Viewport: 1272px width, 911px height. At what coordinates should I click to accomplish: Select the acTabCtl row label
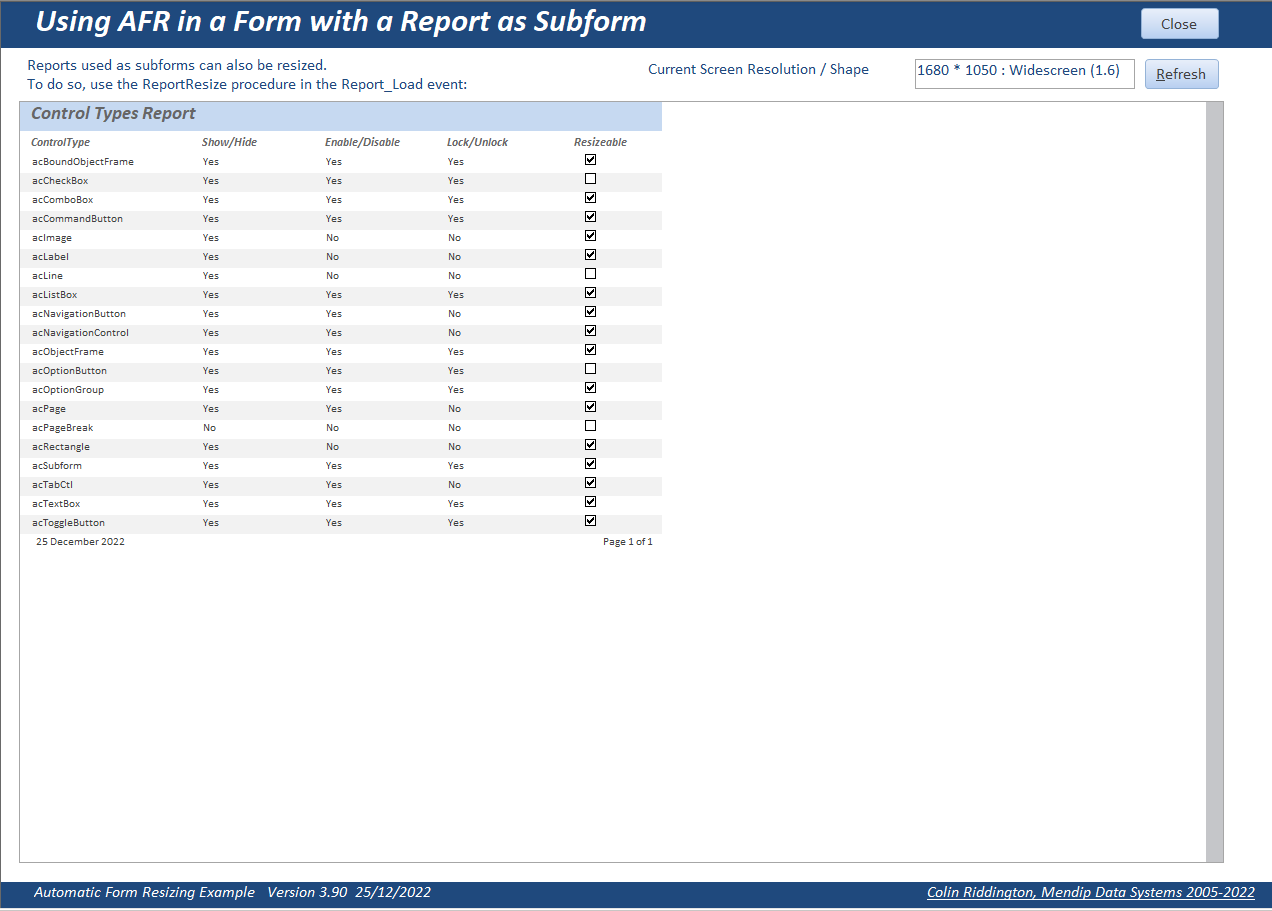52,484
